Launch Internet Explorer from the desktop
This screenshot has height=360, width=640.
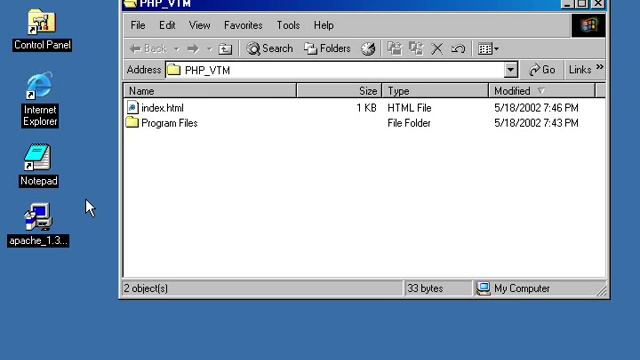click(x=40, y=99)
